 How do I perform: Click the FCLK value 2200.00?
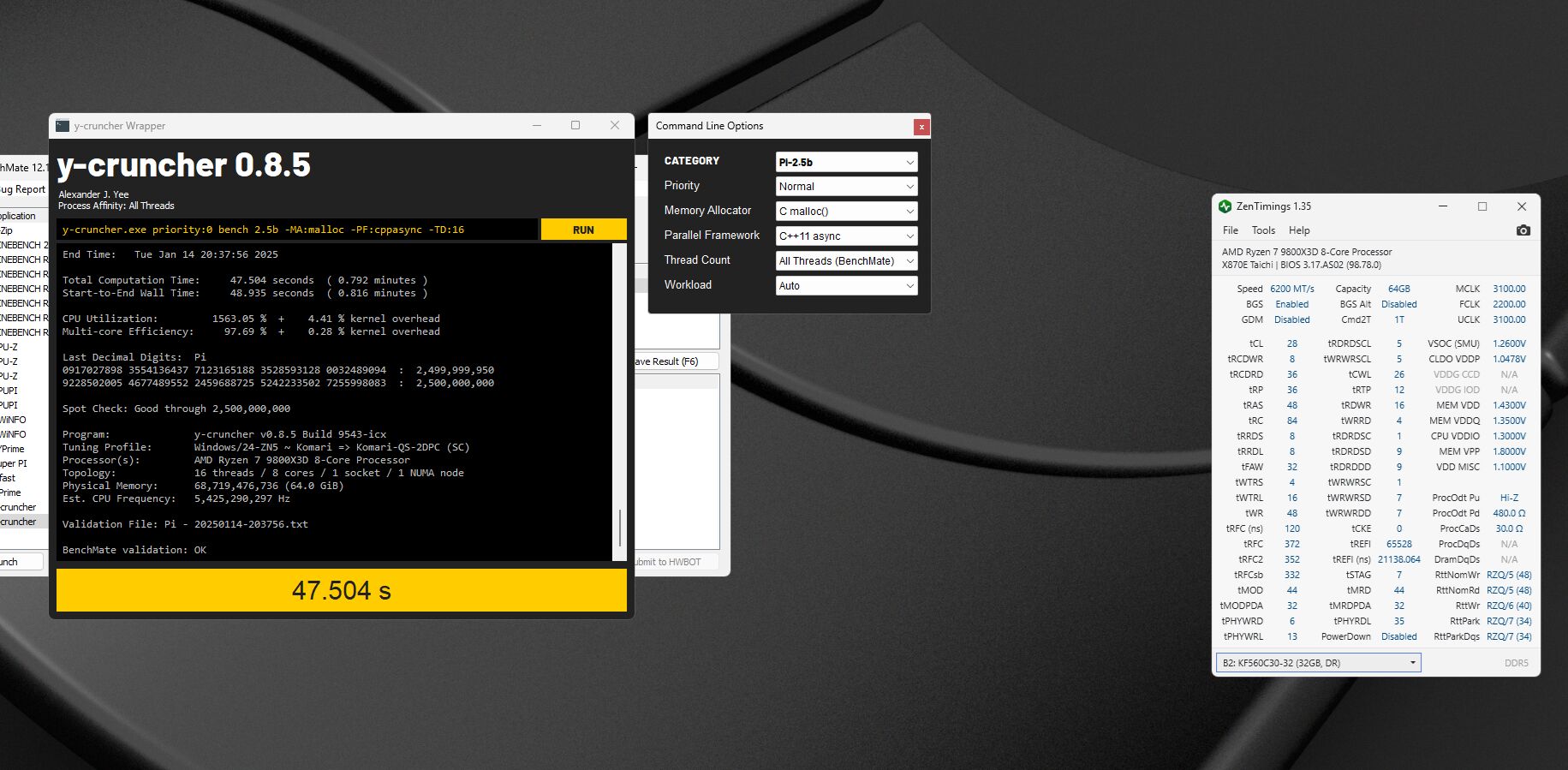(1509, 304)
